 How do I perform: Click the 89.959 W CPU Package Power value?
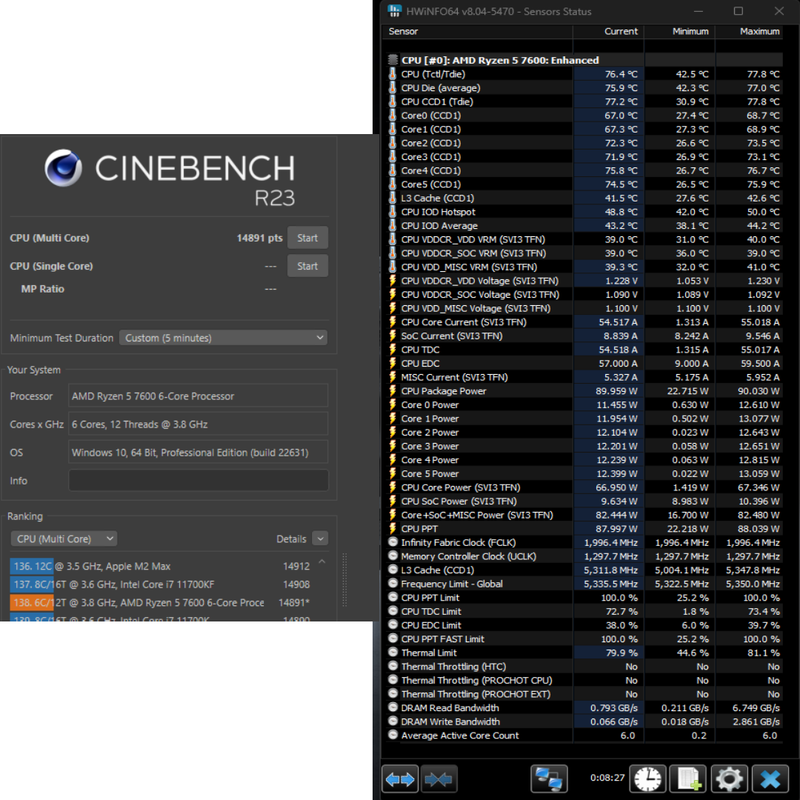pyautogui.click(x=616, y=391)
